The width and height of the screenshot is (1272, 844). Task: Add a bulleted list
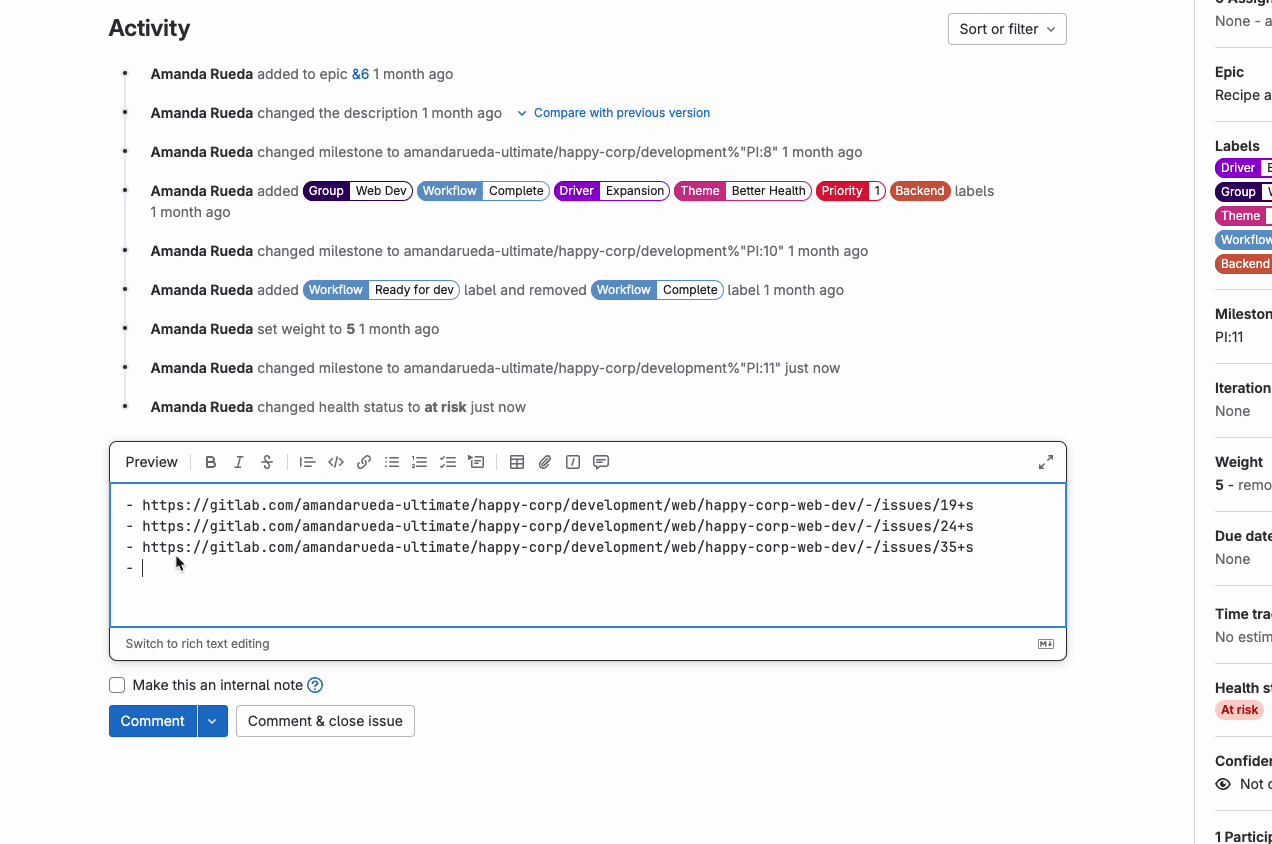[391, 462]
